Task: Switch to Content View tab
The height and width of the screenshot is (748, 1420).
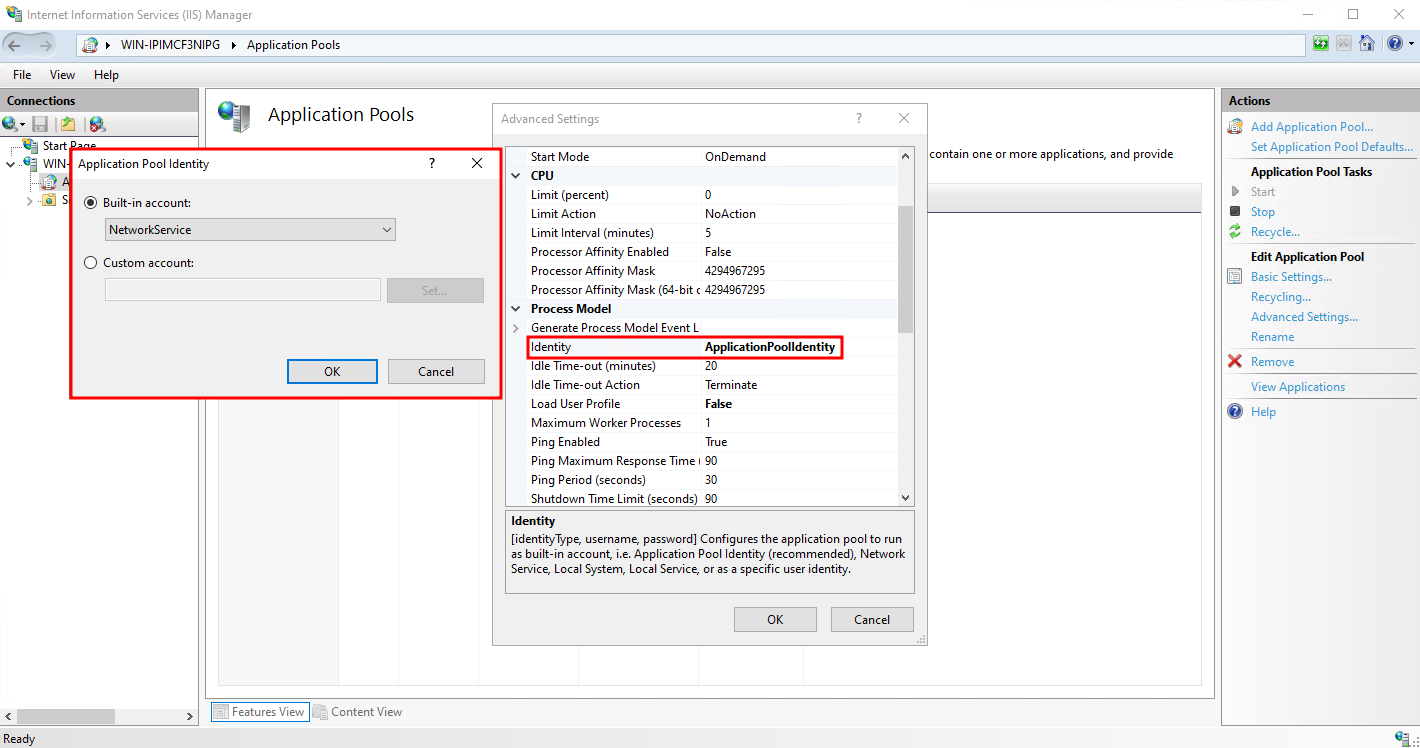Action: 357,712
